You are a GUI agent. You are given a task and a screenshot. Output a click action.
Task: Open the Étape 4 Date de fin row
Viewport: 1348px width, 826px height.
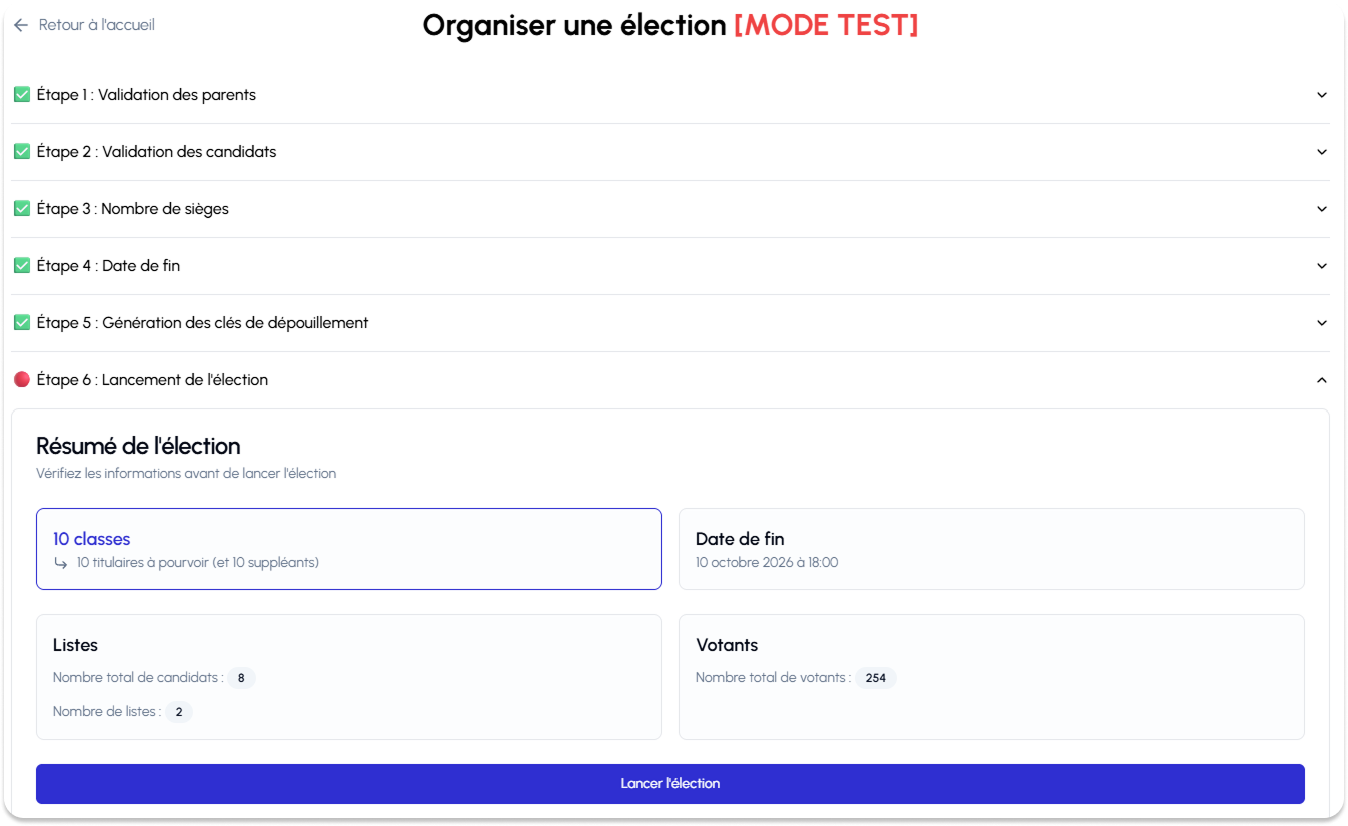pyautogui.click(x=671, y=266)
